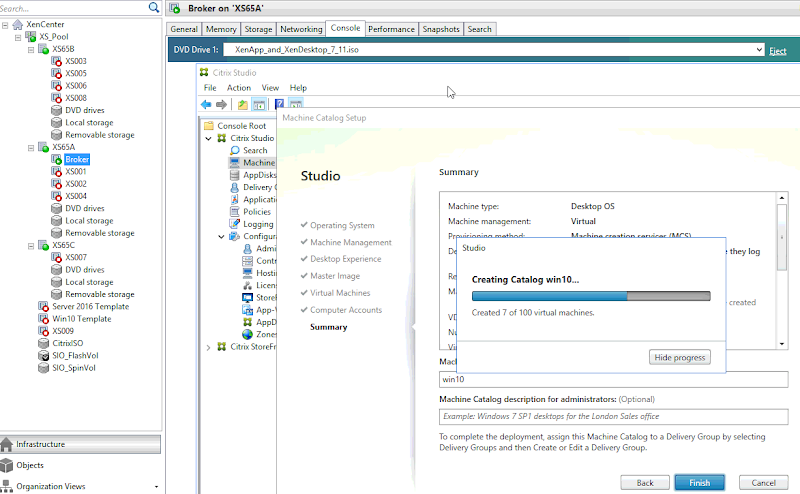Select the SIO_FlashVol storage repository
Image resolution: width=800 pixels, height=494 pixels.
(x=75, y=355)
